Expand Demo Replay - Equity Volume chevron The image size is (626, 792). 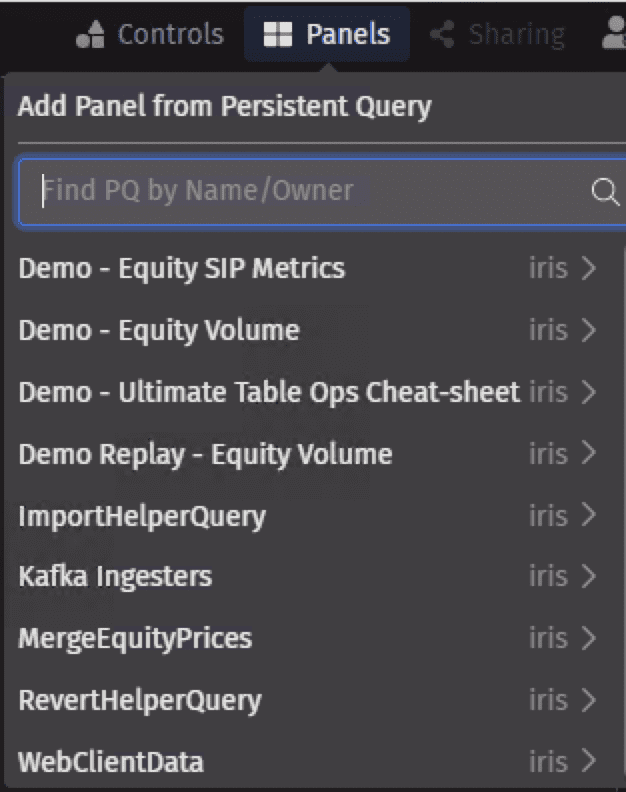(x=588, y=454)
